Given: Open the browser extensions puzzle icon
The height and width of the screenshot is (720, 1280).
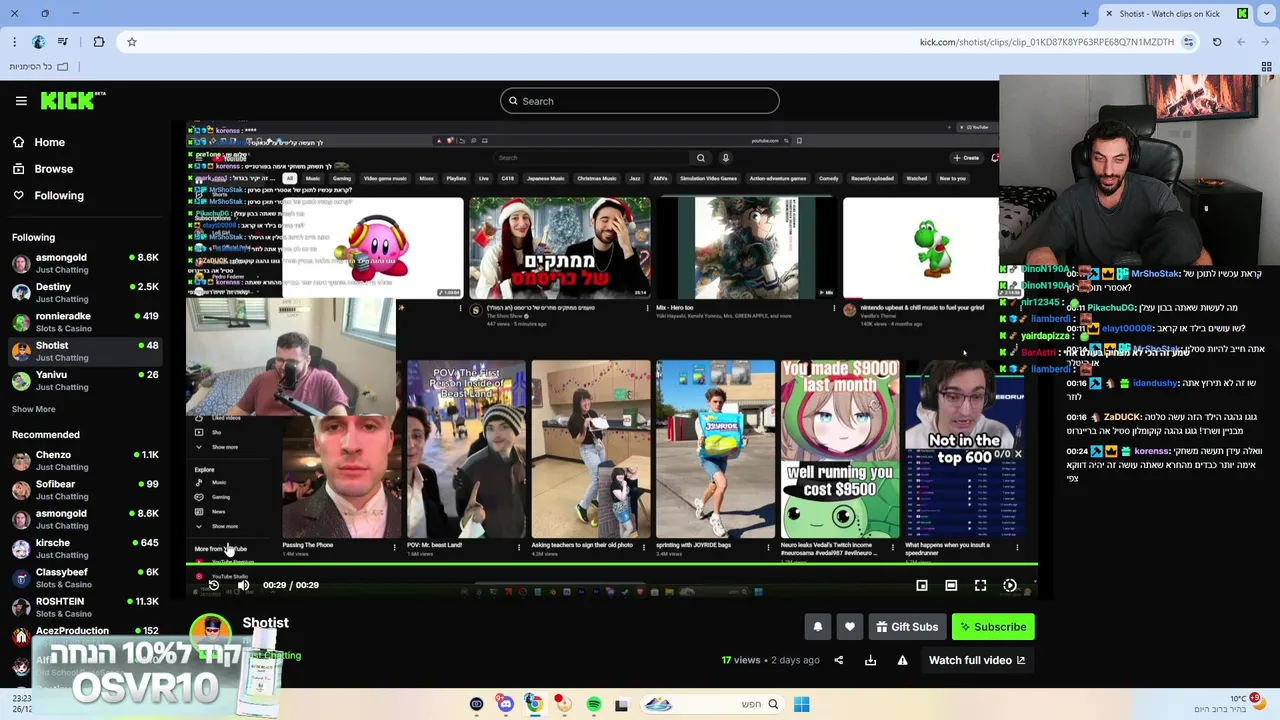Looking at the screenshot, I should click(98, 42).
